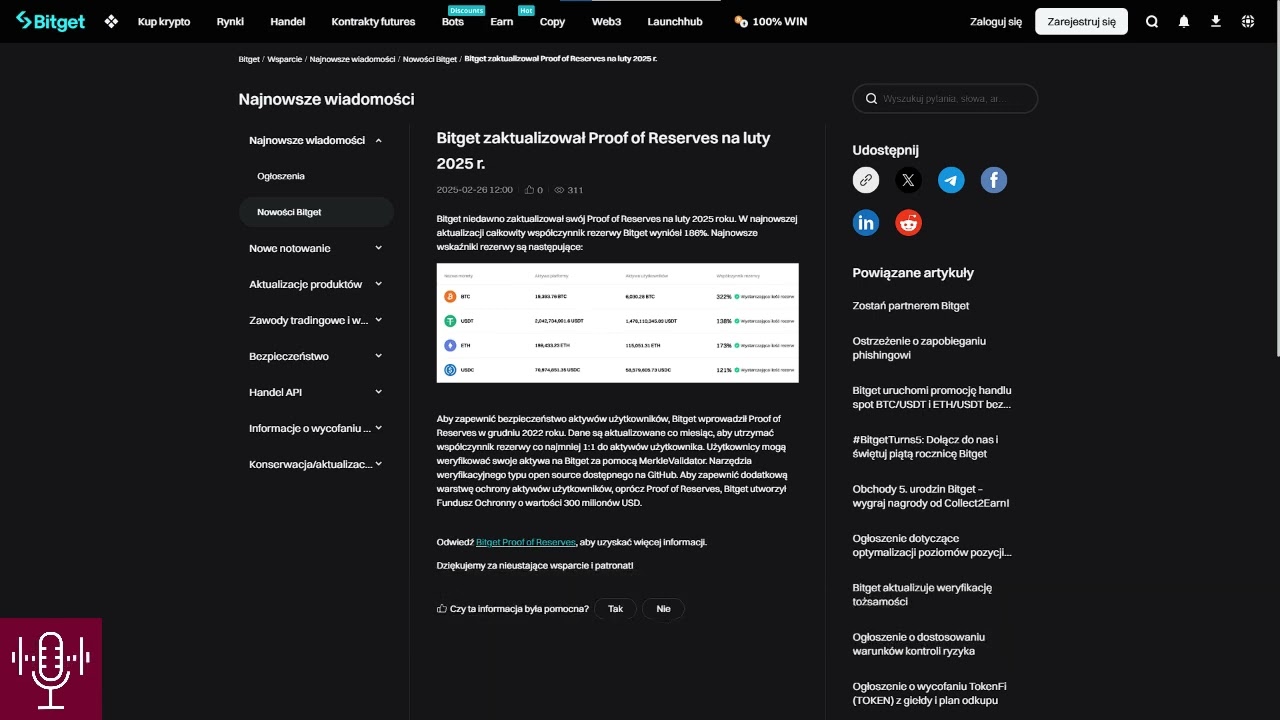Expand Zawody tradingowe section
The width and height of the screenshot is (1280, 720).
[378, 320]
